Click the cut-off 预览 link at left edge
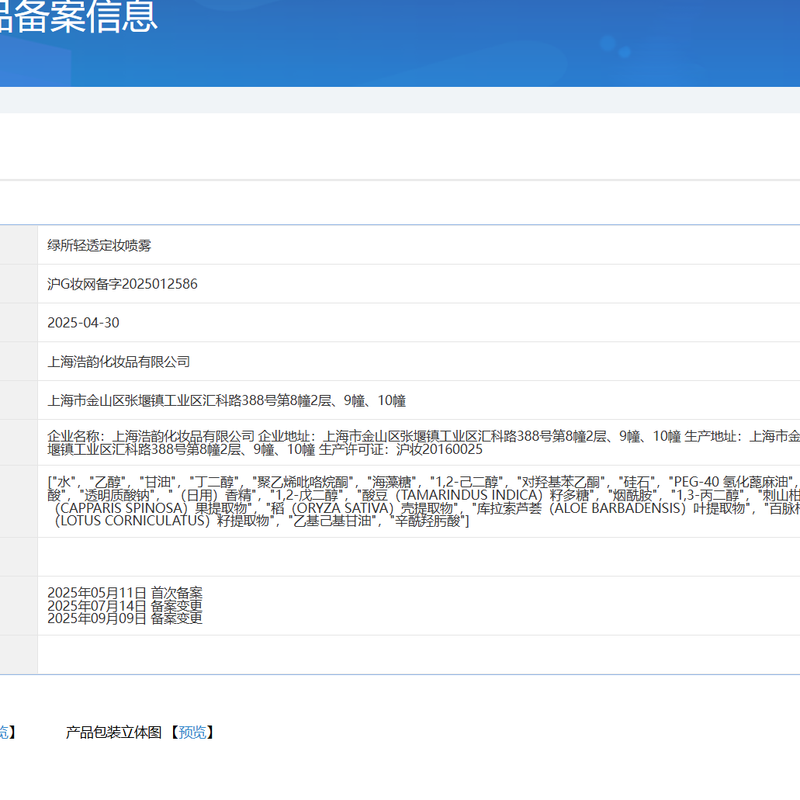 point(5,733)
